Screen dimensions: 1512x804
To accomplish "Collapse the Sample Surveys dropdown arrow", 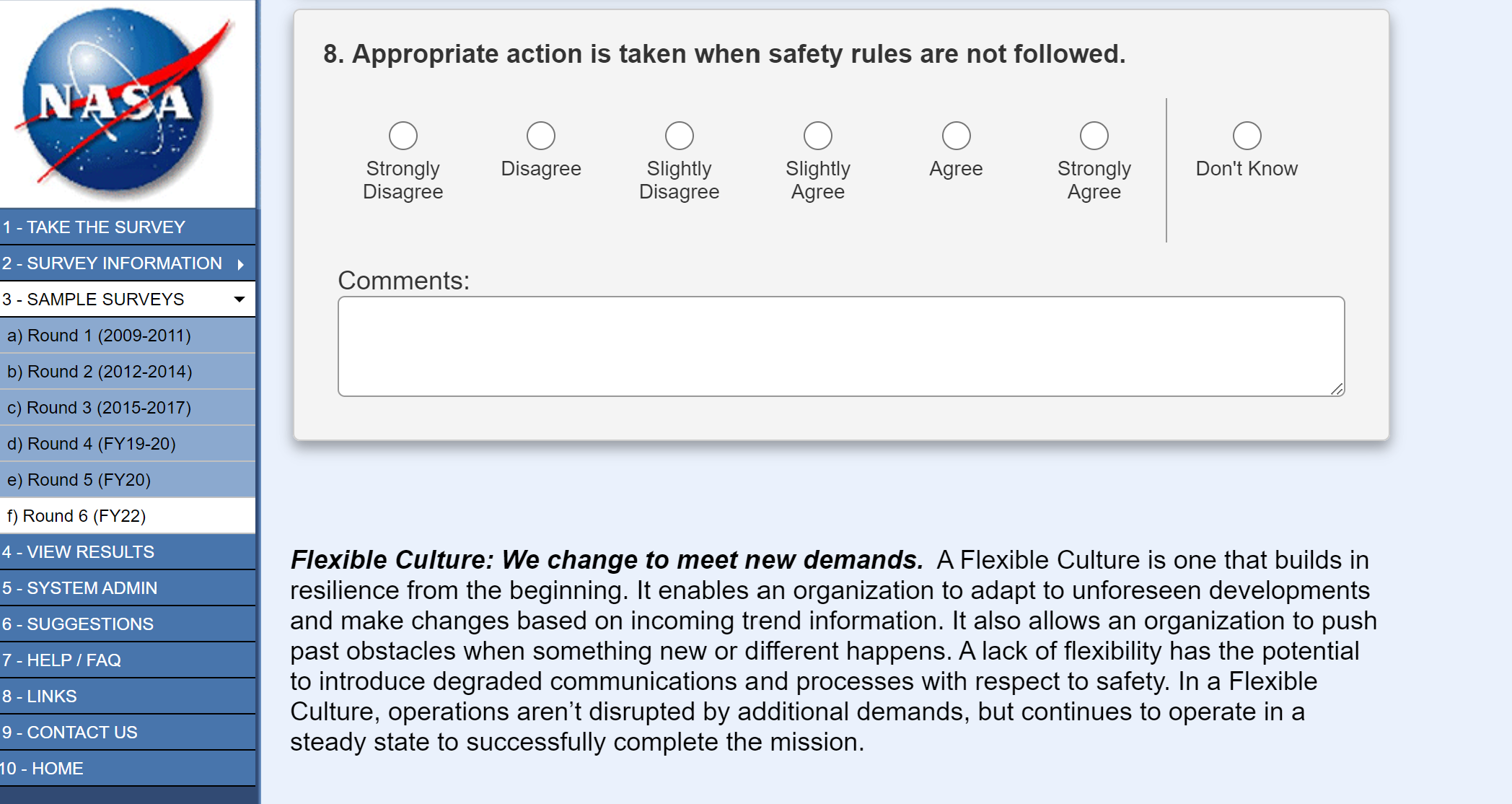I will [x=239, y=300].
